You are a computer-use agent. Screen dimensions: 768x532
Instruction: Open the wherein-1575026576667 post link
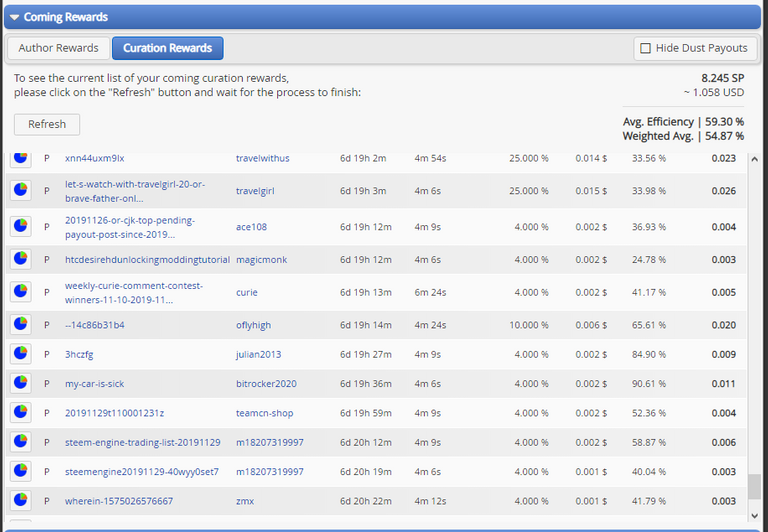[x=118, y=501]
